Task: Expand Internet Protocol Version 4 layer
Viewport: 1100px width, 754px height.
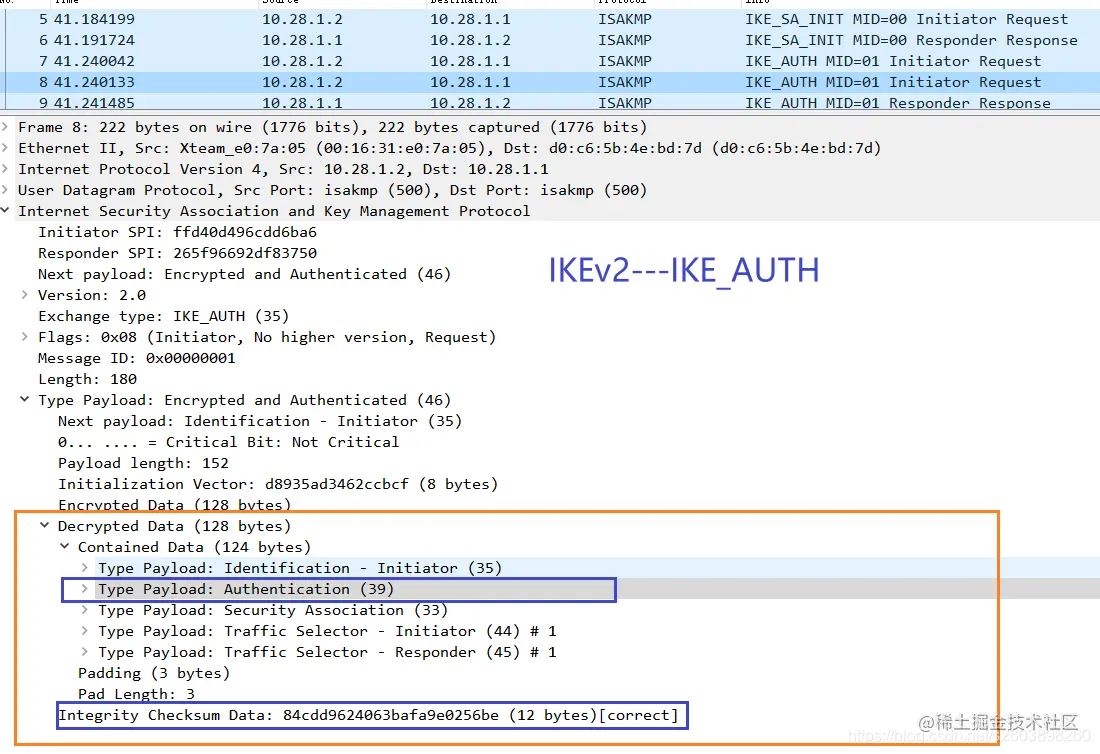Action: (x=6, y=169)
